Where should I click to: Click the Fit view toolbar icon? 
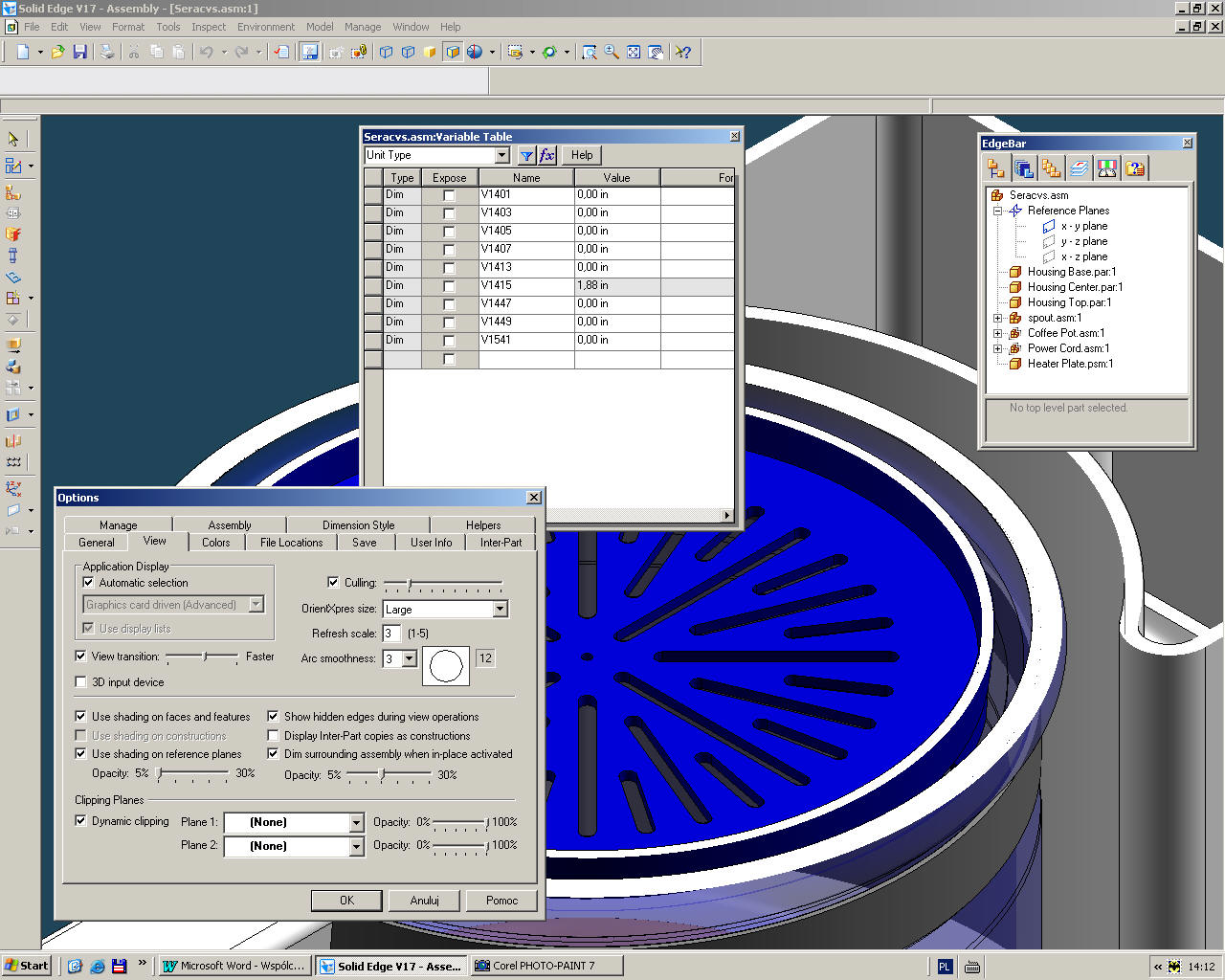pyautogui.click(x=634, y=52)
